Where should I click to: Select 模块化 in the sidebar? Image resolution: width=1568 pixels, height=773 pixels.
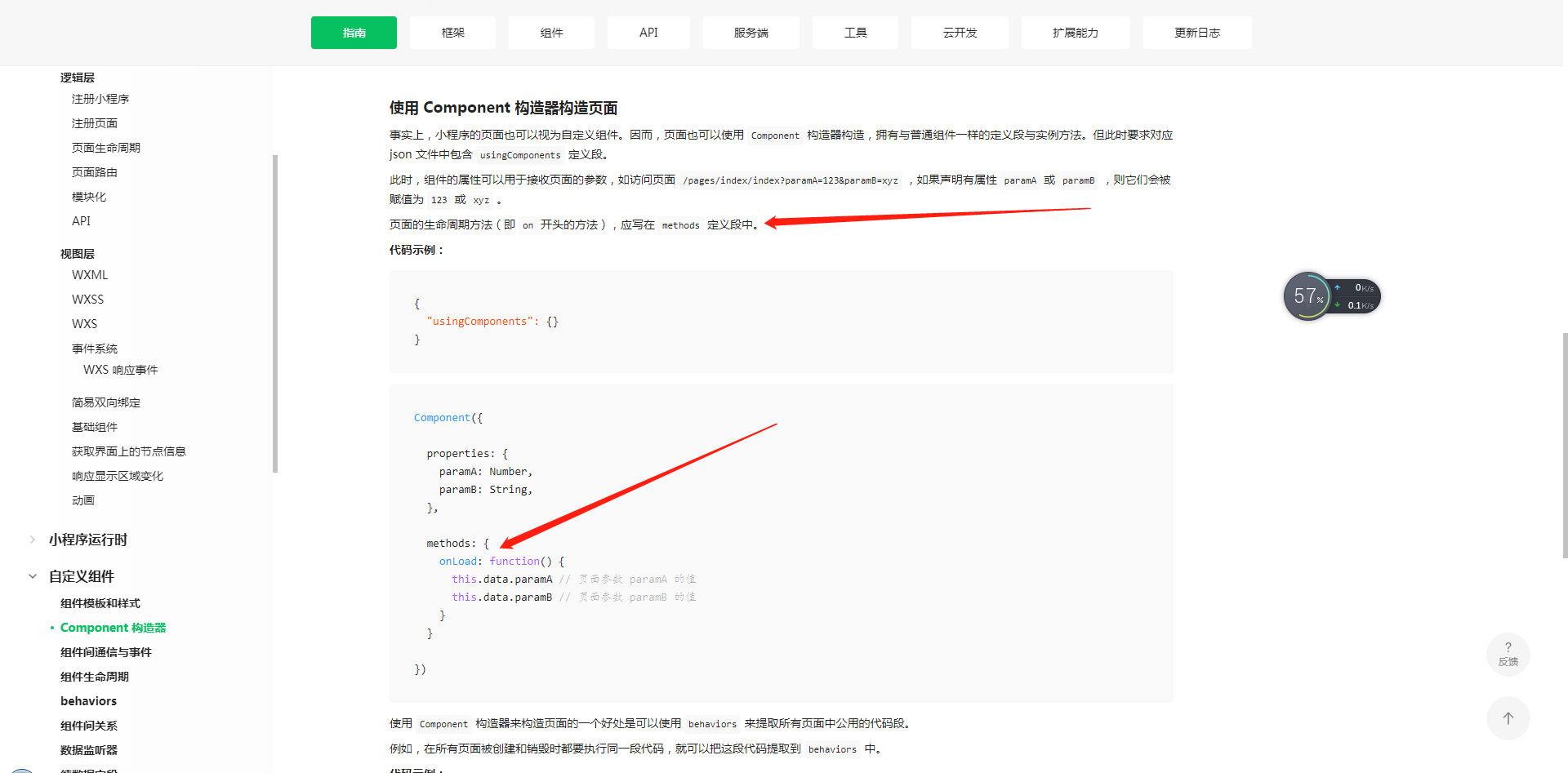point(89,197)
